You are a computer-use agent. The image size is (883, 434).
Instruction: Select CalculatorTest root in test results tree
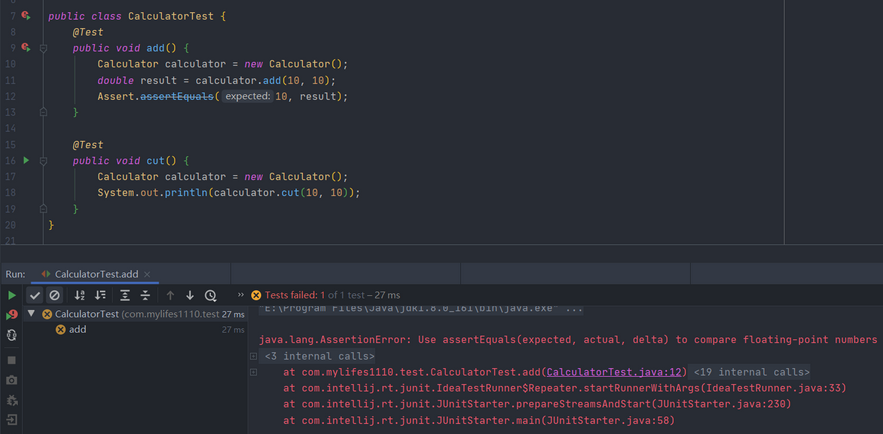pyautogui.click(x=135, y=314)
